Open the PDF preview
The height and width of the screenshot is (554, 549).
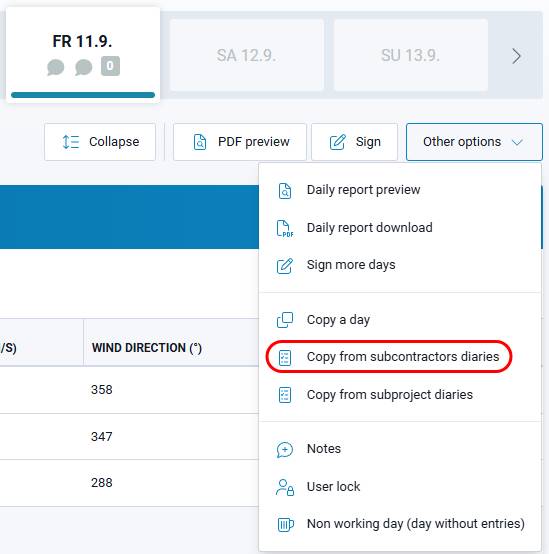240,142
